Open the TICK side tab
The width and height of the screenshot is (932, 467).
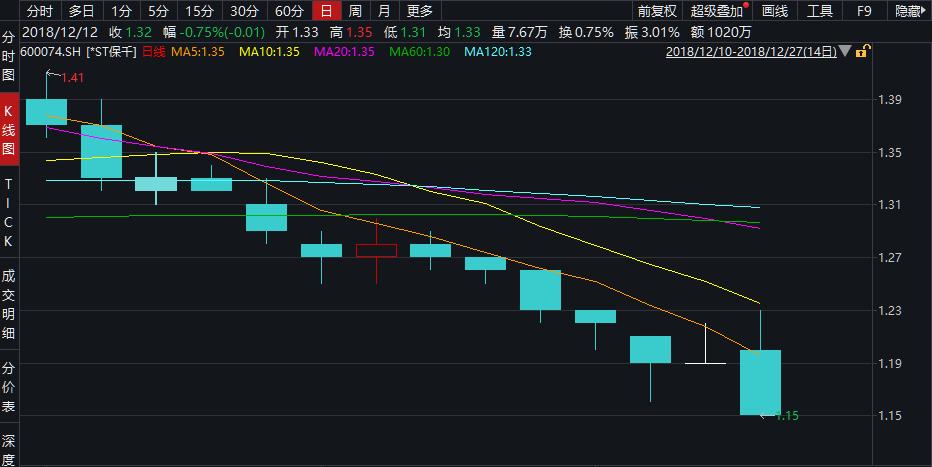pyautogui.click(x=8, y=213)
